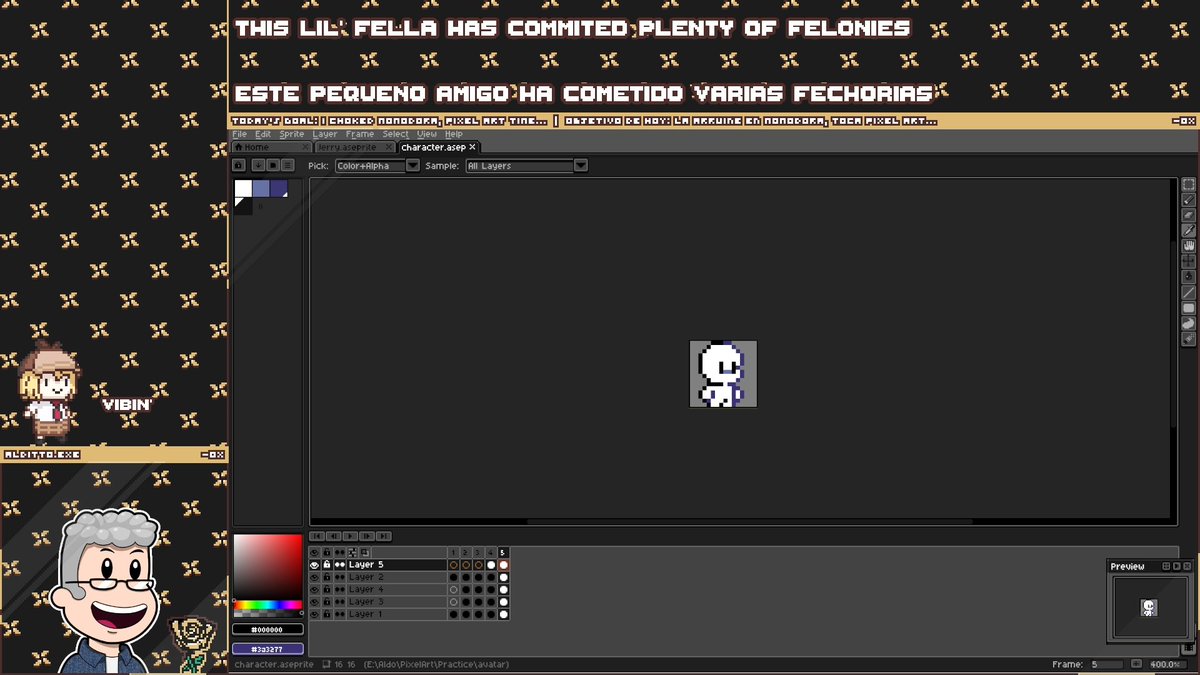The image size is (1200, 675).
Task: Toggle all layers lock in timeline header
Action: point(327,552)
